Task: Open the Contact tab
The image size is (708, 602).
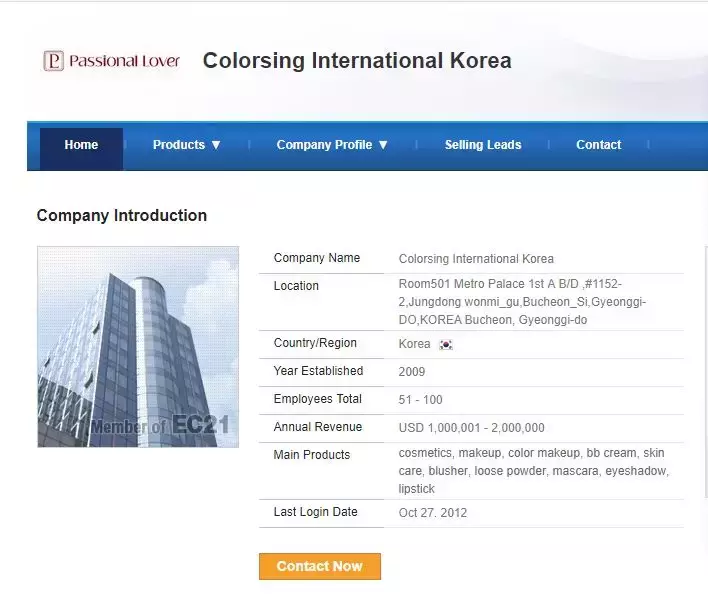Action: (x=598, y=145)
